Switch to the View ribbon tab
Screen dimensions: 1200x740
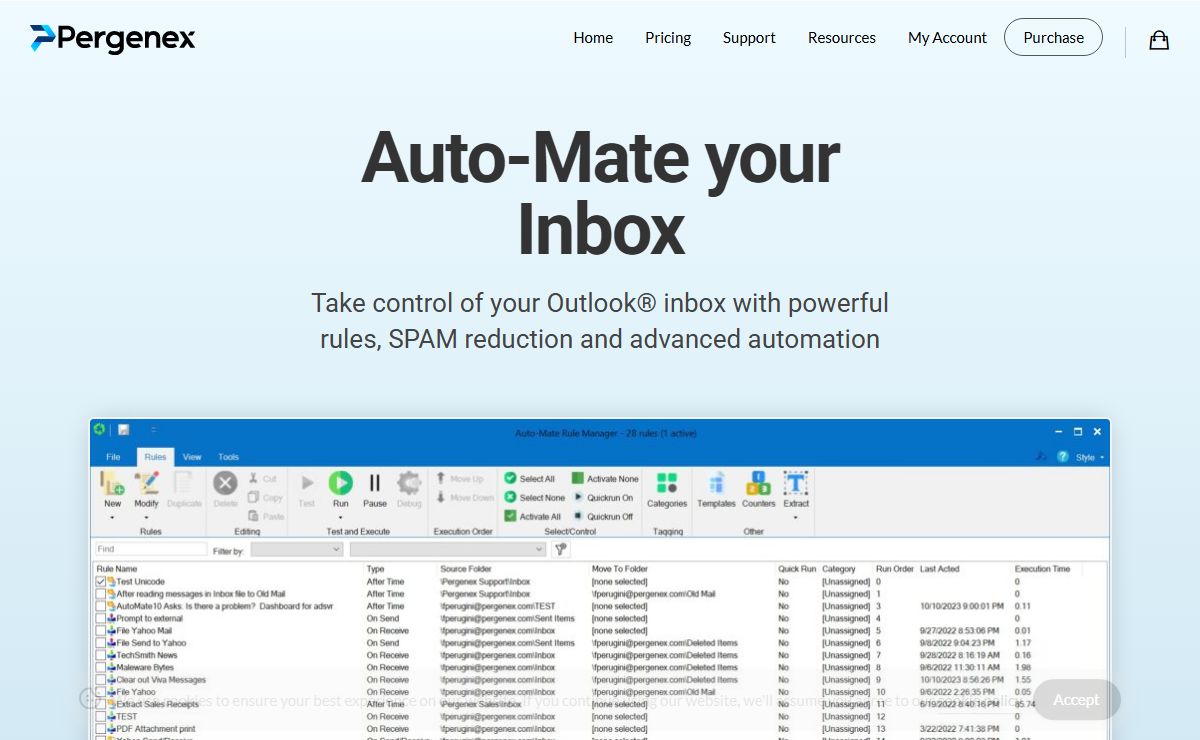(x=192, y=457)
